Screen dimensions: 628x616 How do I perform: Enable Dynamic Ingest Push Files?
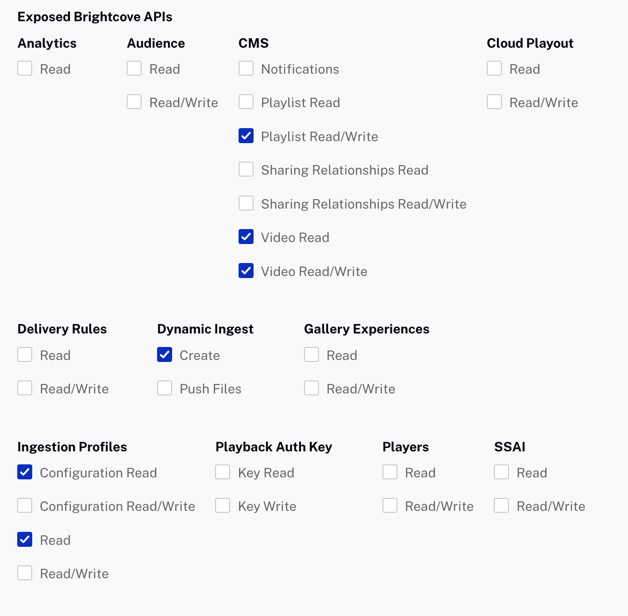165,388
